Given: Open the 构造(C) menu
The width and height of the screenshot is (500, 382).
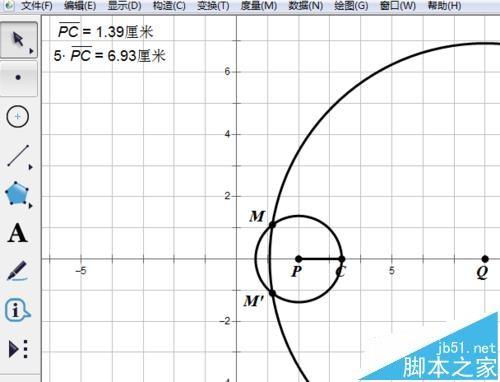Looking at the screenshot, I should 169,6.
